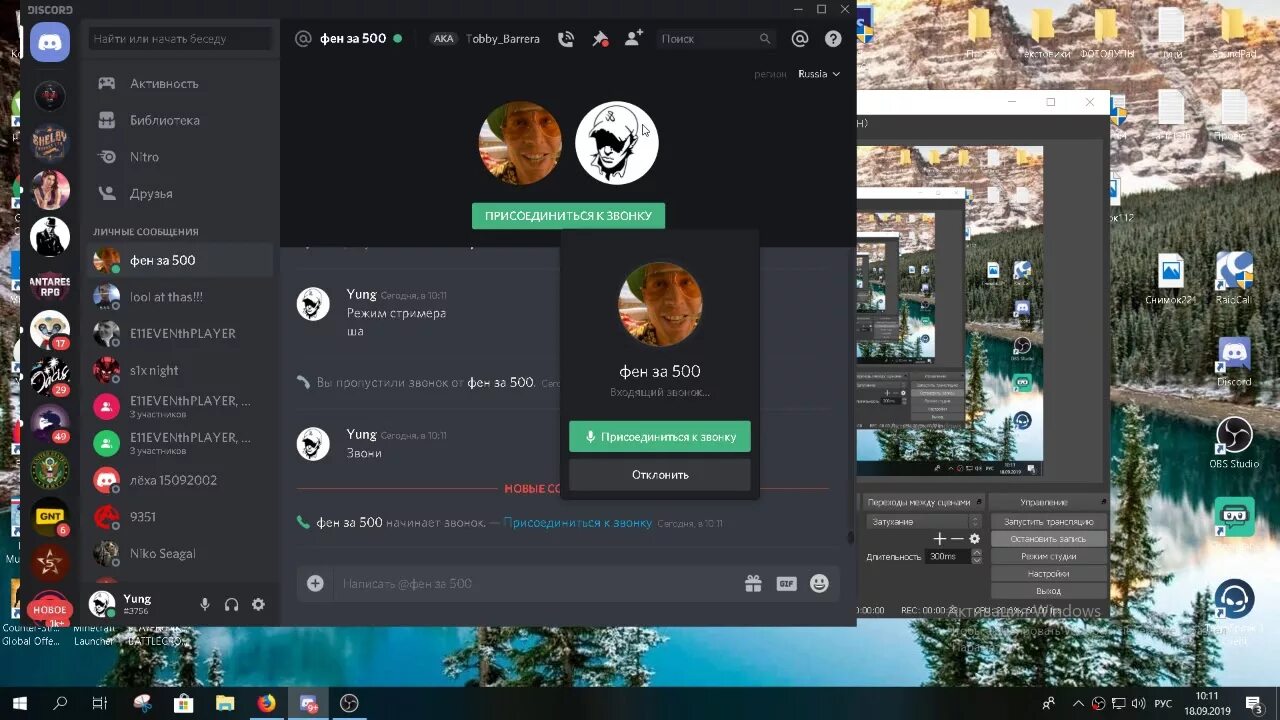This screenshot has height=720, width=1280.
Task: Open Microsoft Store from the taskbar
Action: coord(183,703)
